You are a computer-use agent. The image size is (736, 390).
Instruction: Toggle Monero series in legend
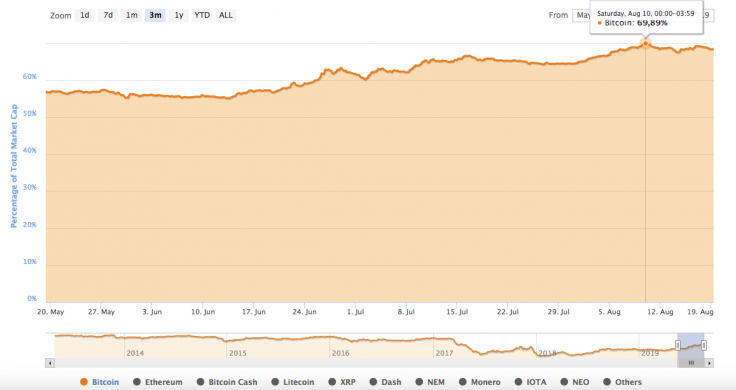point(480,382)
